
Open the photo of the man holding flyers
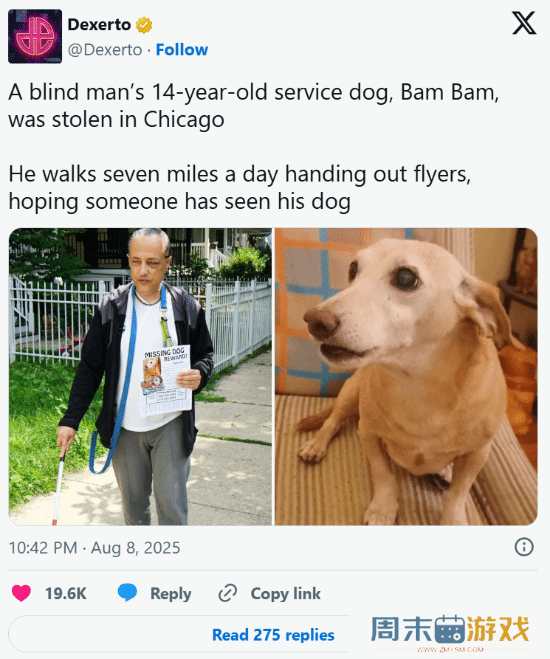(x=140, y=377)
